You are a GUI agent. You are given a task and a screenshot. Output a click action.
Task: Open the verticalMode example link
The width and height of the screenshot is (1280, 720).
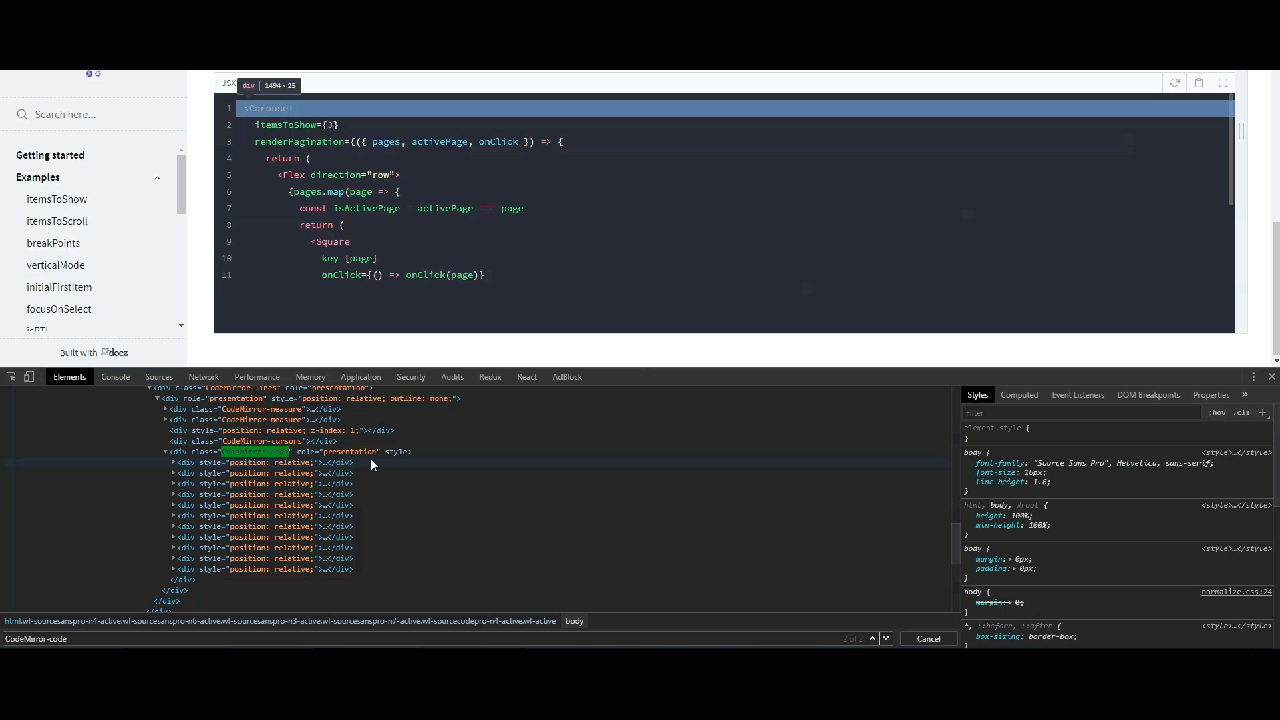pos(56,265)
